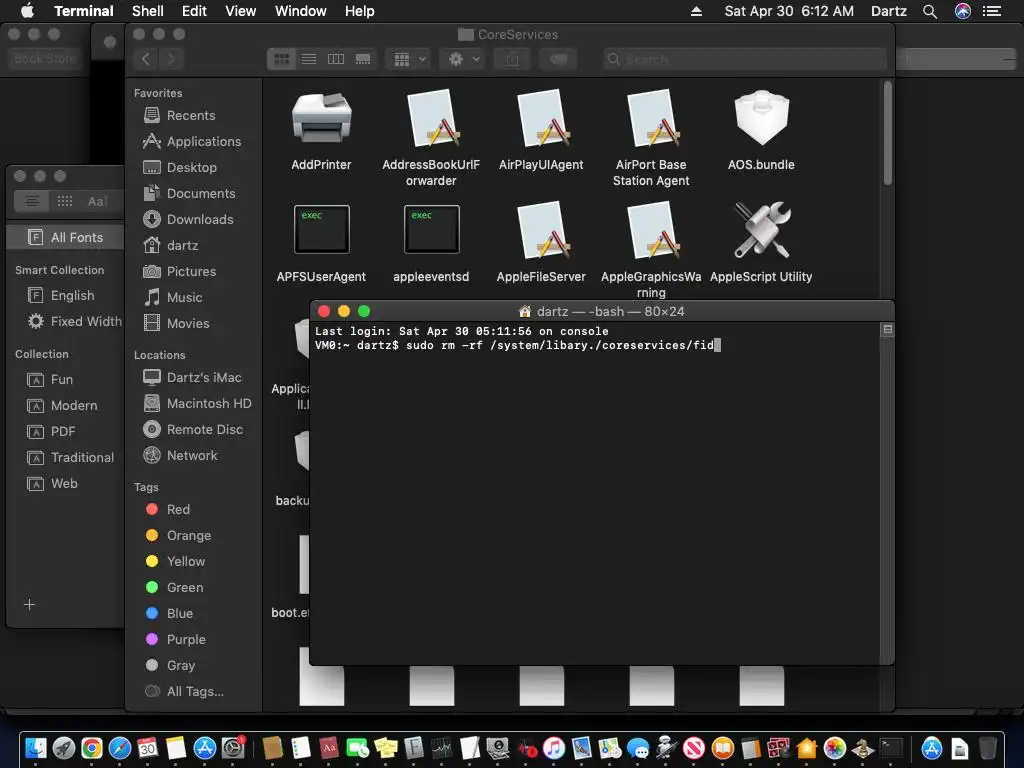Open Finder group-by arrangement dropdown
The width and height of the screenshot is (1024, 768).
coord(408,59)
